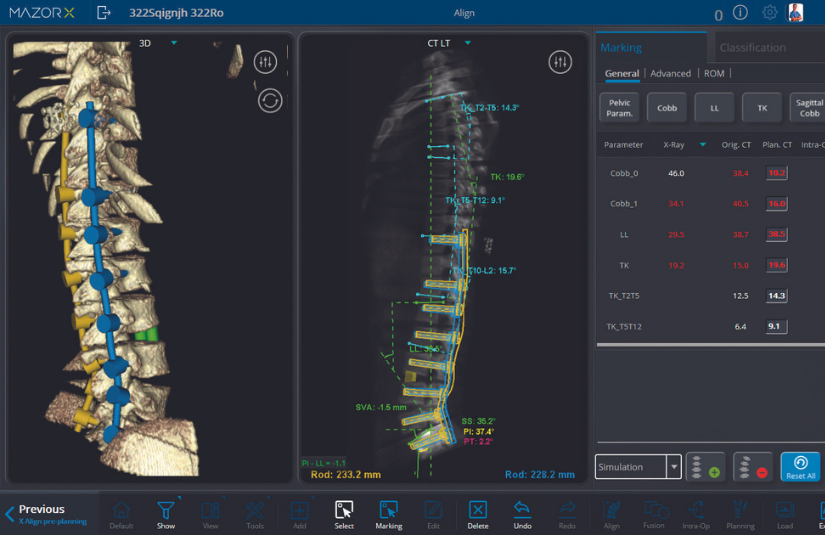Click the TK measurement button
This screenshot has width=825, height=535.
coord(762,108)
